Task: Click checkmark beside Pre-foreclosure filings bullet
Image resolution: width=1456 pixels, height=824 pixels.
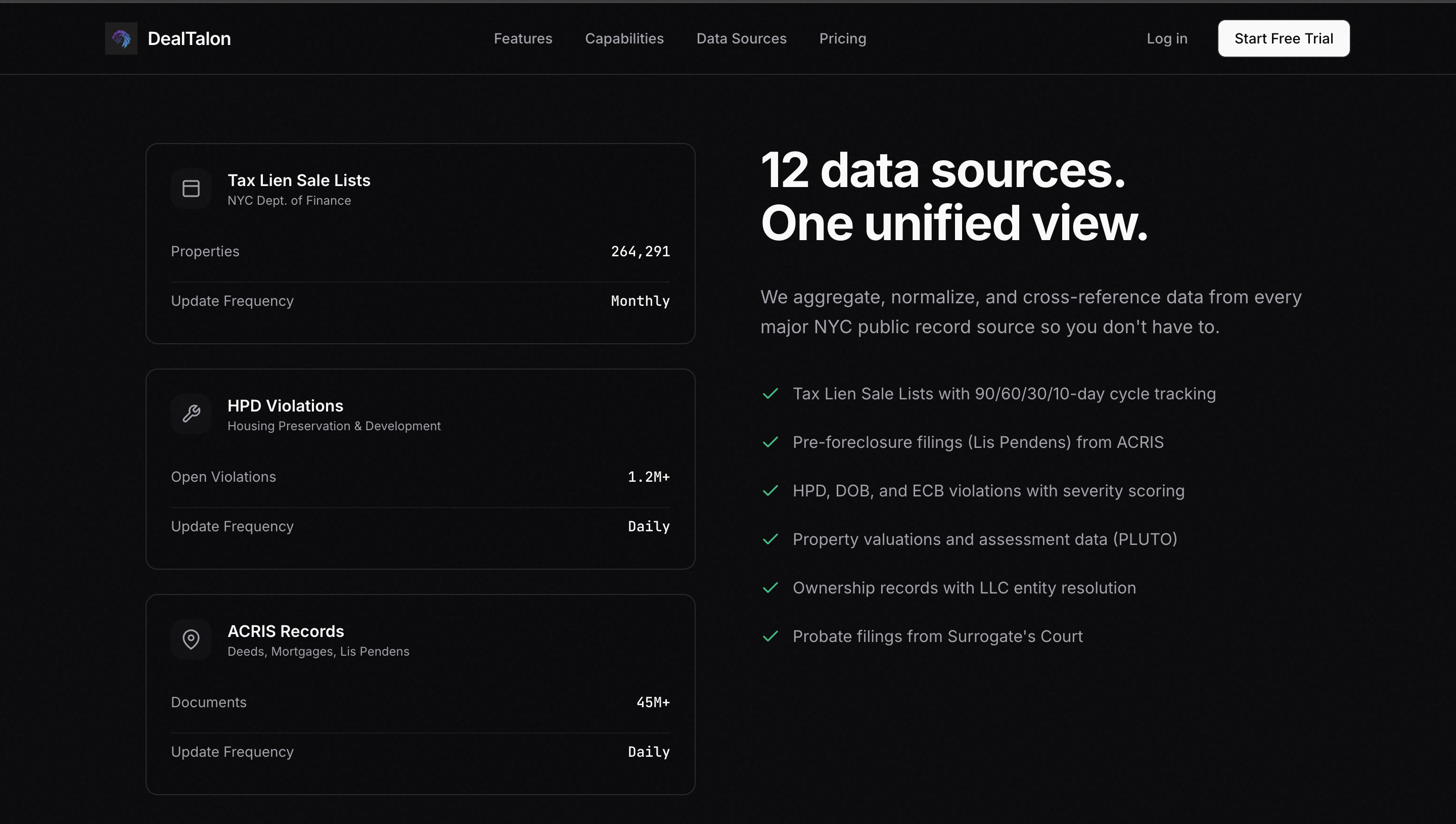Action: [770, 442]
